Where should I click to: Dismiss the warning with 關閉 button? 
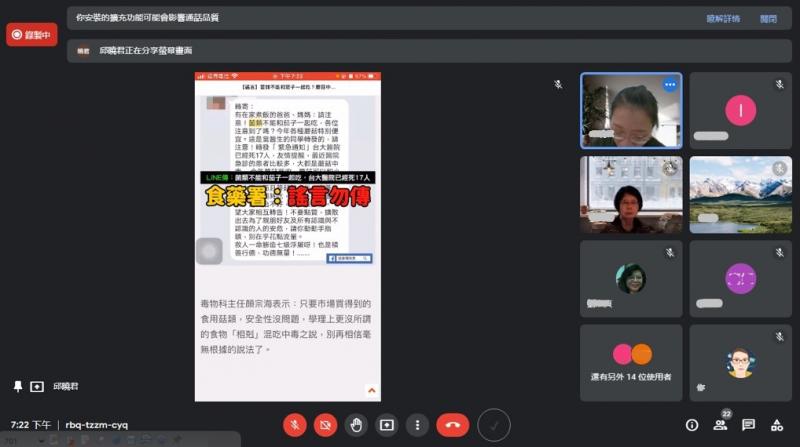pos(768,18)
